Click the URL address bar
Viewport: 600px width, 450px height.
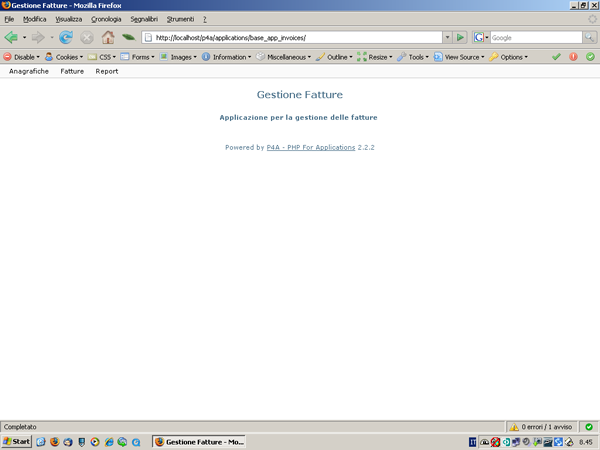tap(293, 38)
